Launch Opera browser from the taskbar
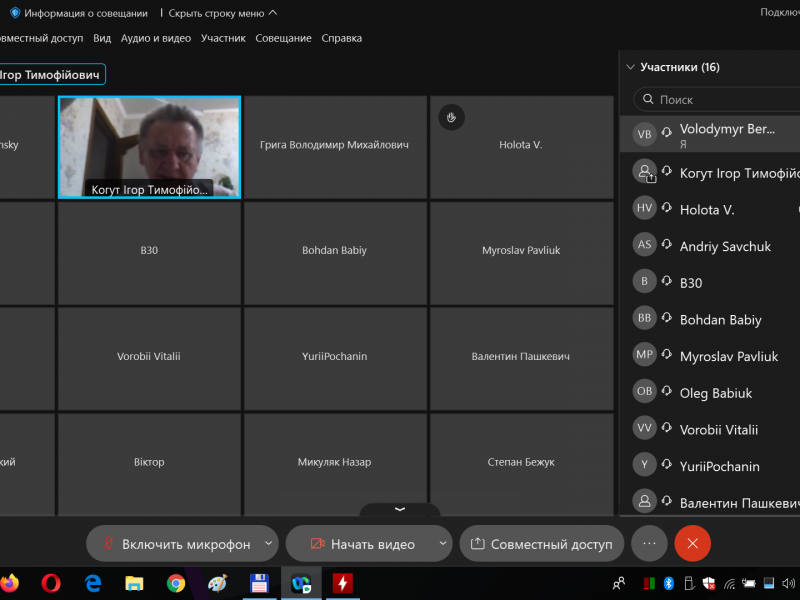800x600 pixels. [51, 582]
